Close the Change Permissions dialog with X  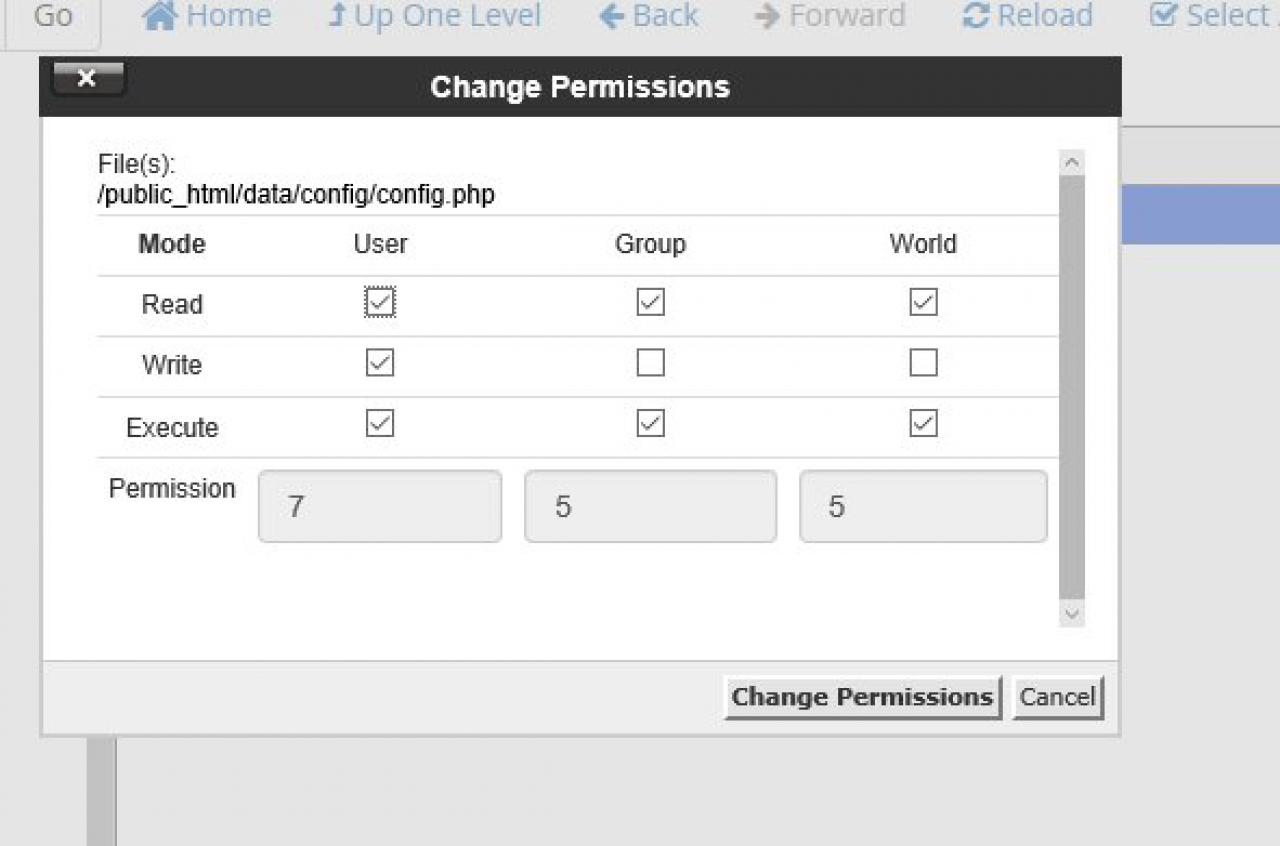pos(87,79)
